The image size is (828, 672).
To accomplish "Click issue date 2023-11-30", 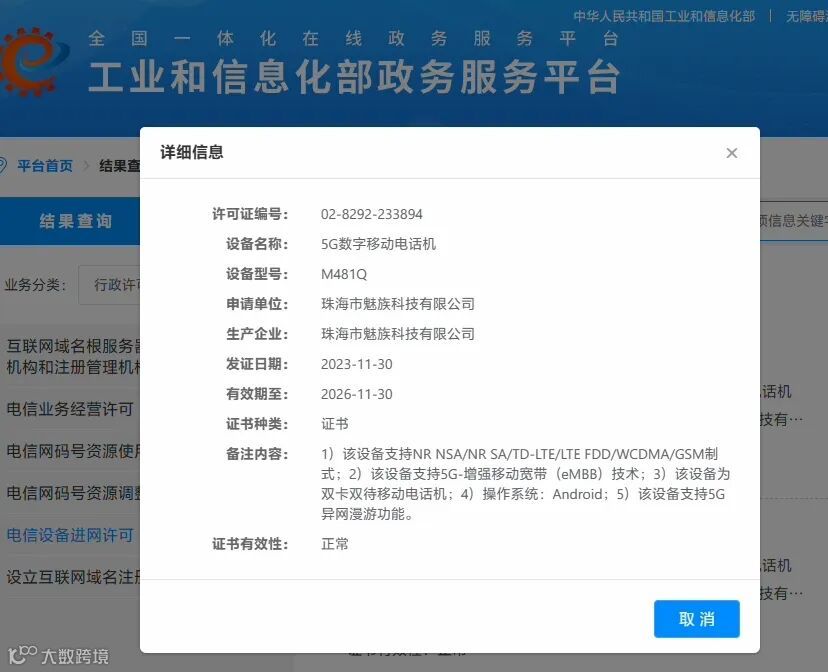I will 357,364.
